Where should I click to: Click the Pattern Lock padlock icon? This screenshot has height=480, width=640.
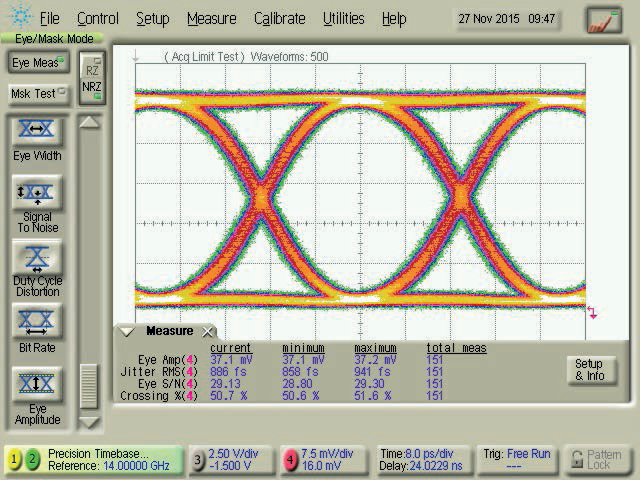pyautogui.click(x=578, y=461)
